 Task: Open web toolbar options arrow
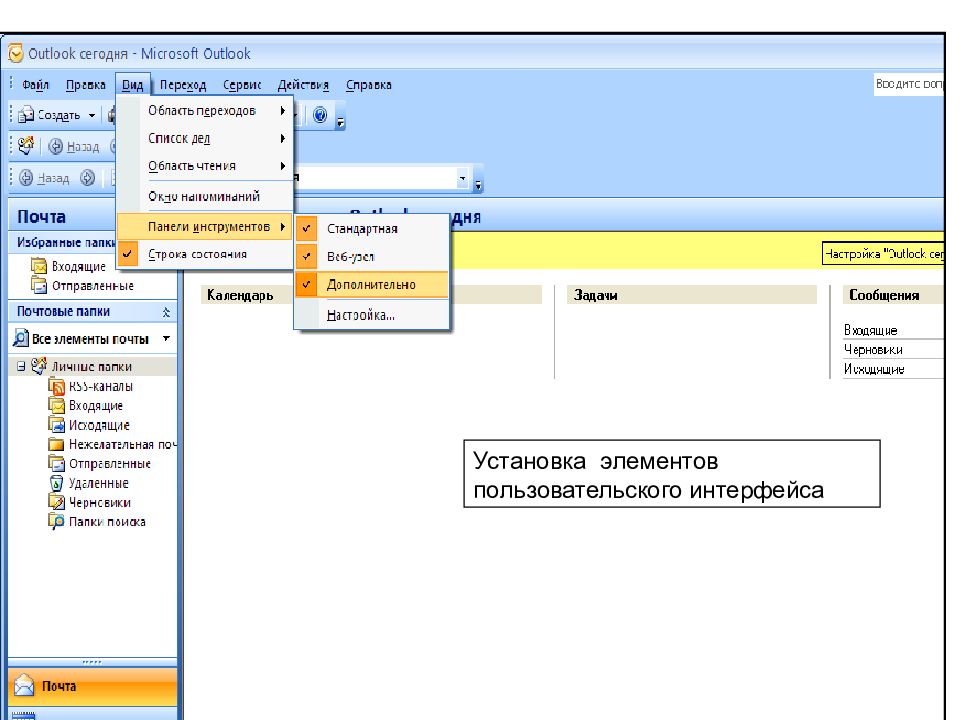click(x=478, y=181)
